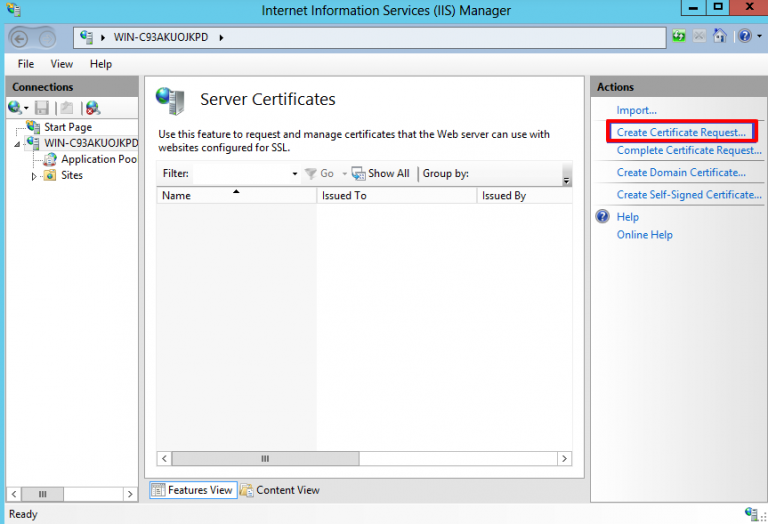Expand the Sites tree node arrow
Viewport: 768px width, 524px height.
[x=34, y=176]
